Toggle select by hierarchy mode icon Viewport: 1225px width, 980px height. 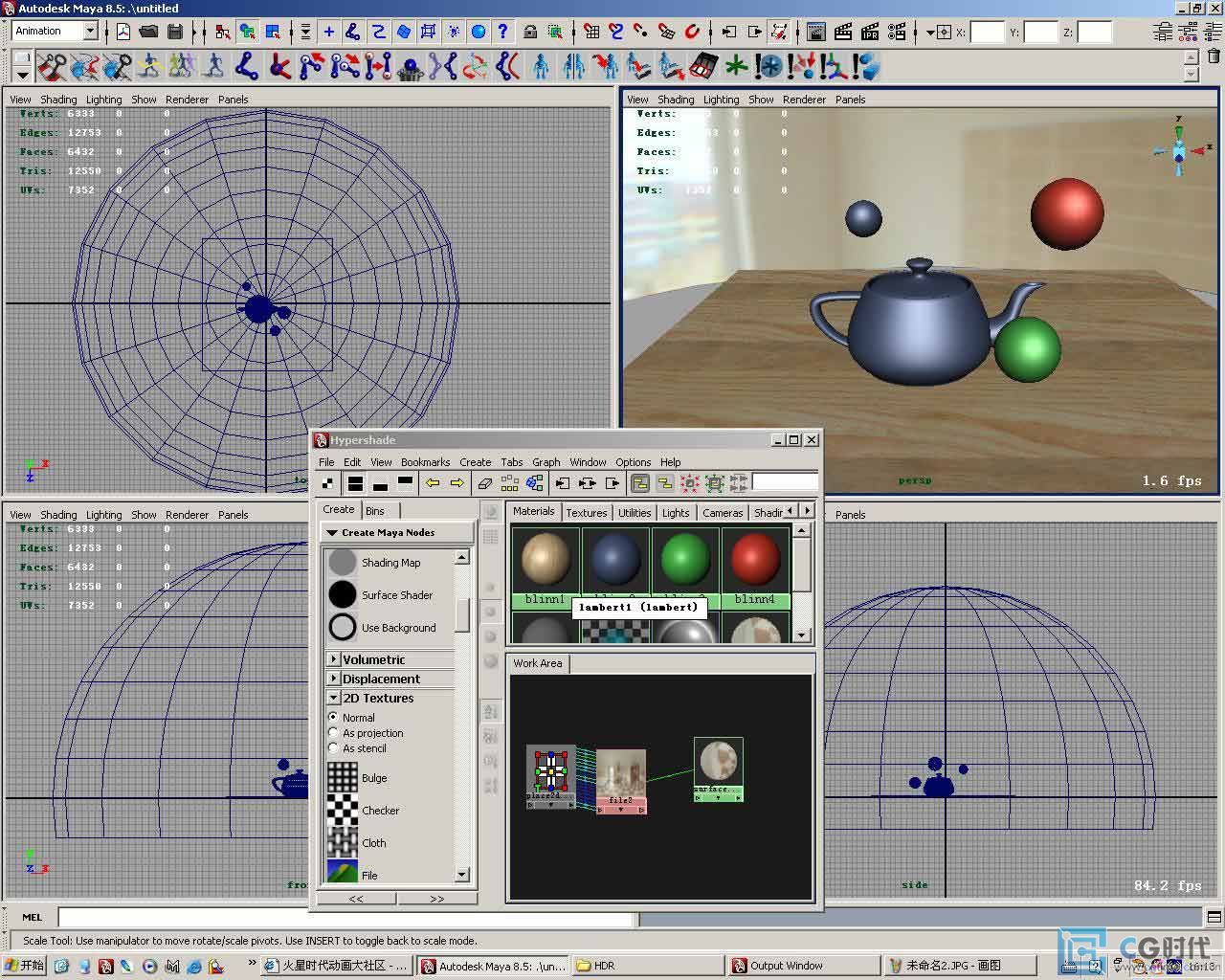coord(223,32)
